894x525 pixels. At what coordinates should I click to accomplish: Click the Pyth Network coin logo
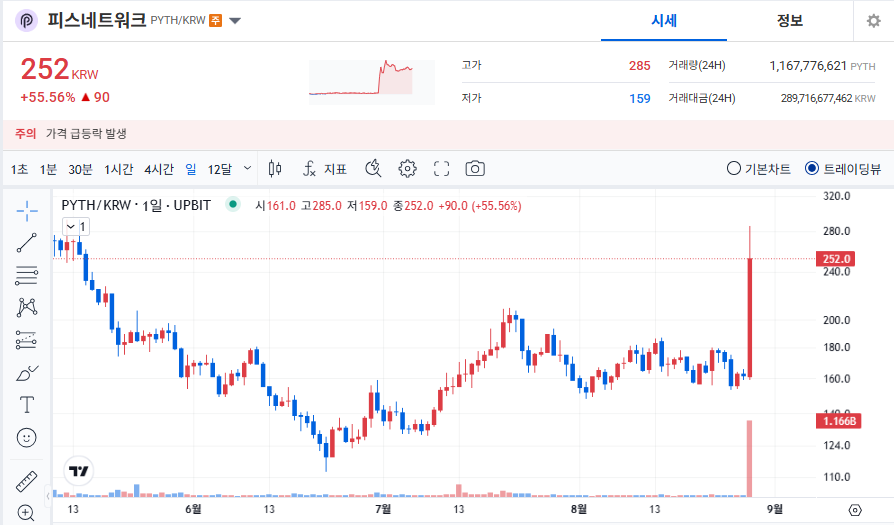[26, 21]
